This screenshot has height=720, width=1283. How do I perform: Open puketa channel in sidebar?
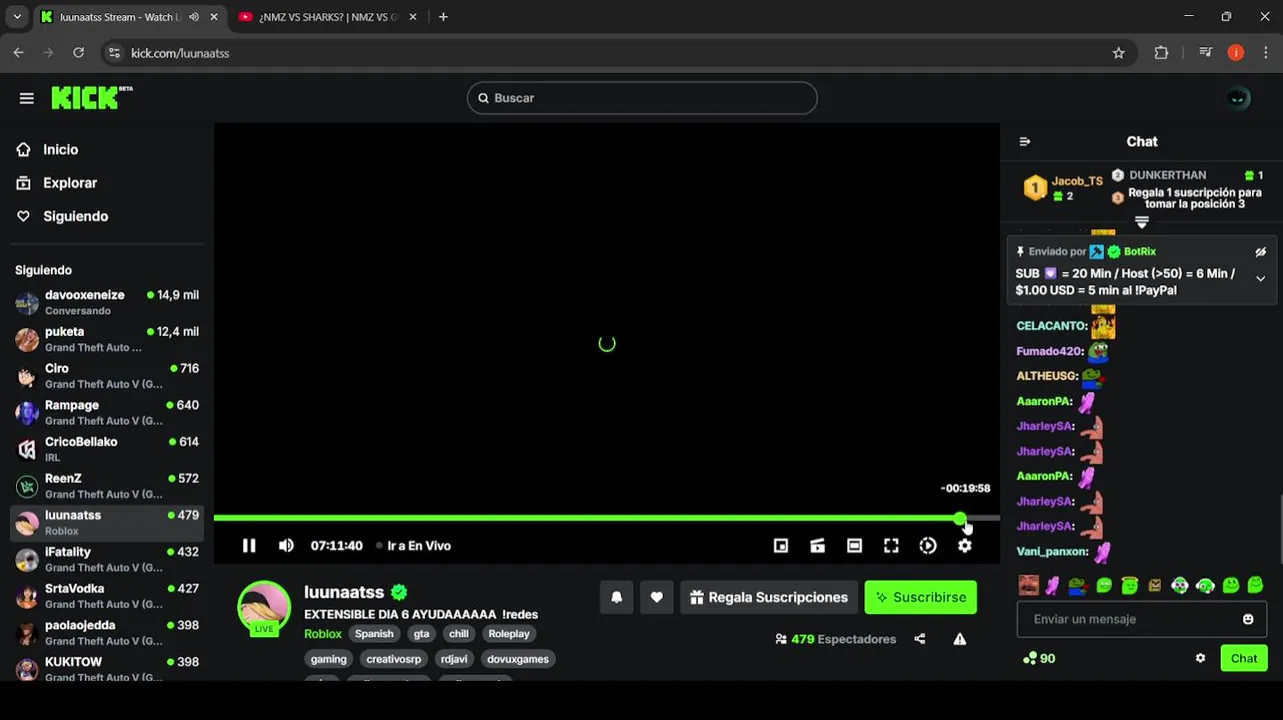pos(107,339)
